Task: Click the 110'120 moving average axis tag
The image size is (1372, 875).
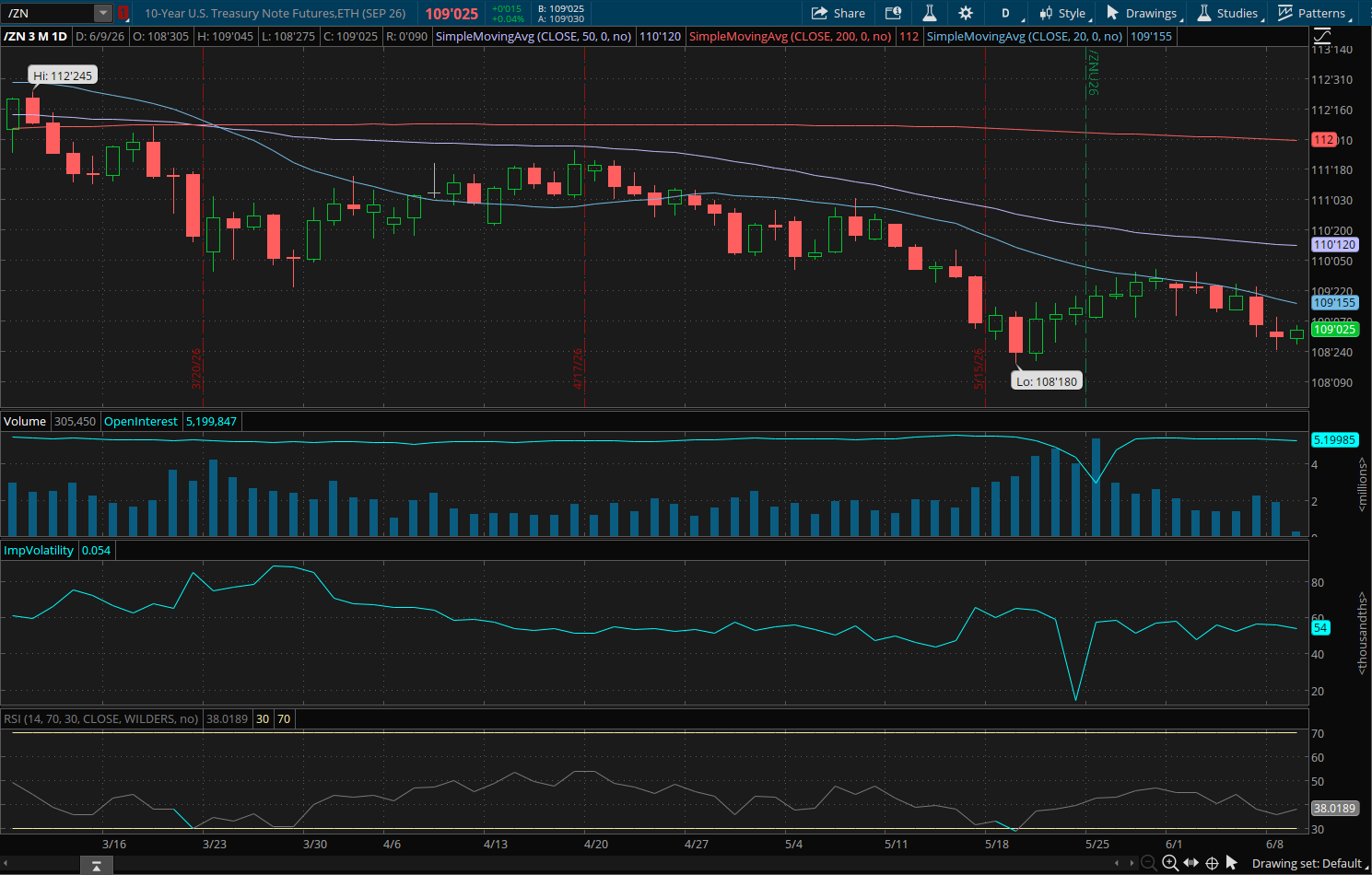Action: pyautogui.click(x=1334, y=244)
